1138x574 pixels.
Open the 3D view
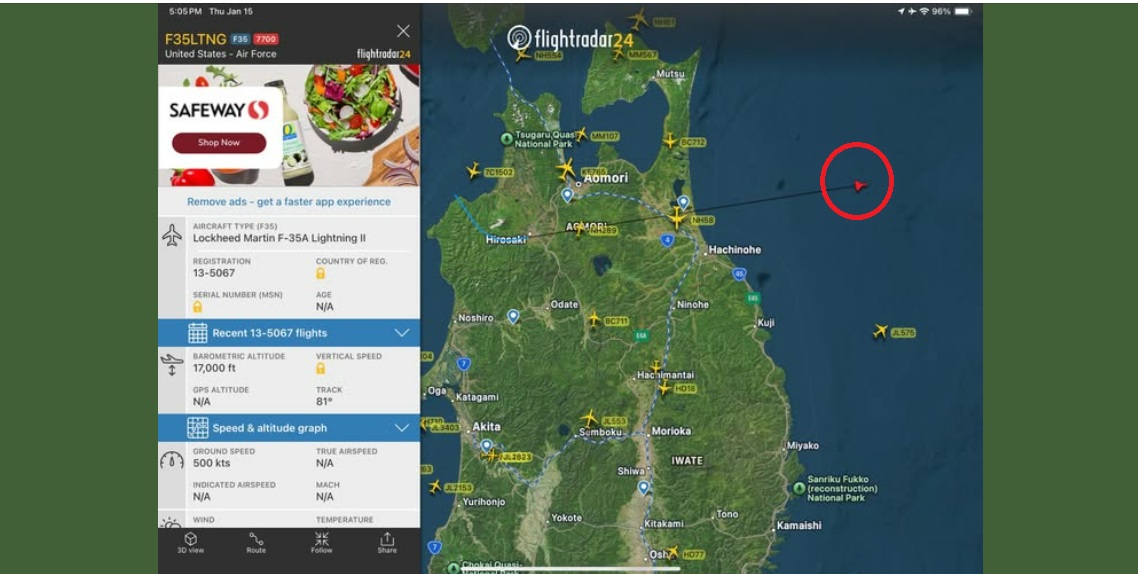[x=191, y=542]
